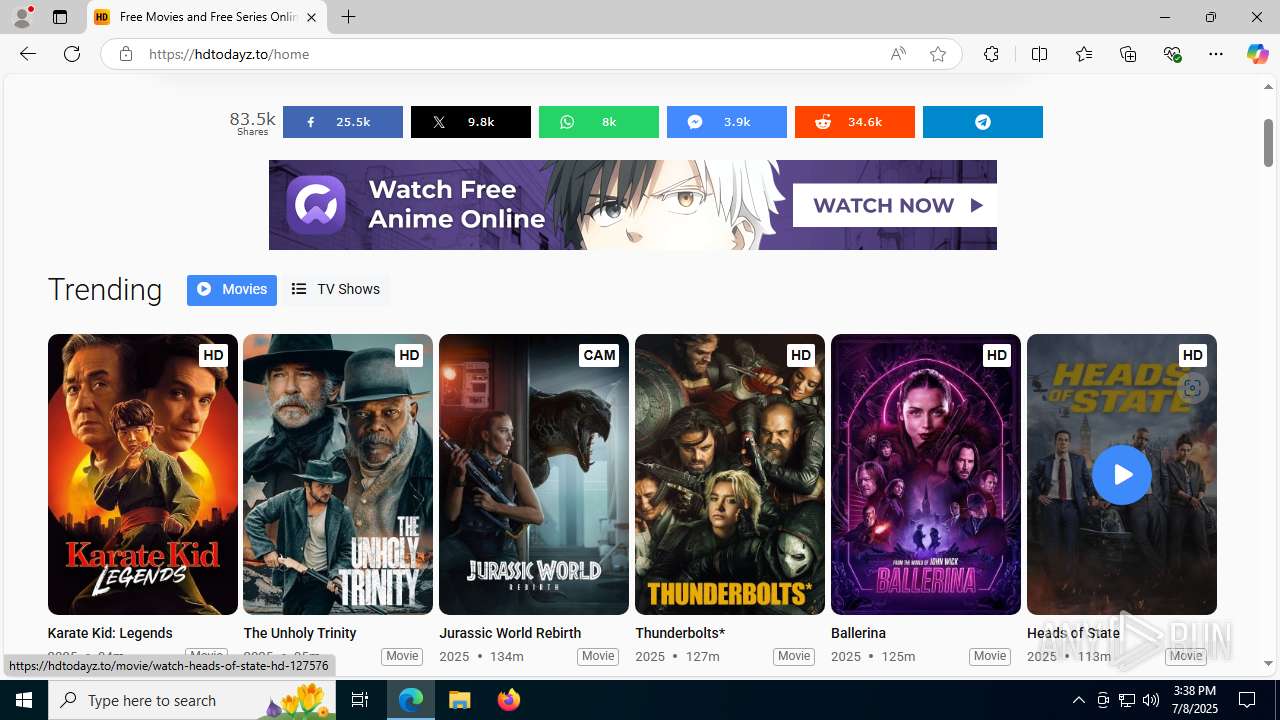Open Task View on the taskbar

[x=360, y=700]
